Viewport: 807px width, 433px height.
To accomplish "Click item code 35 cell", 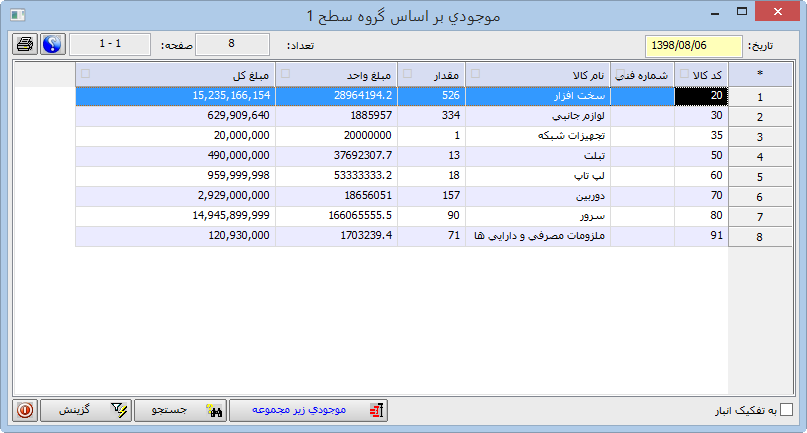I will [x=701, y=136].
